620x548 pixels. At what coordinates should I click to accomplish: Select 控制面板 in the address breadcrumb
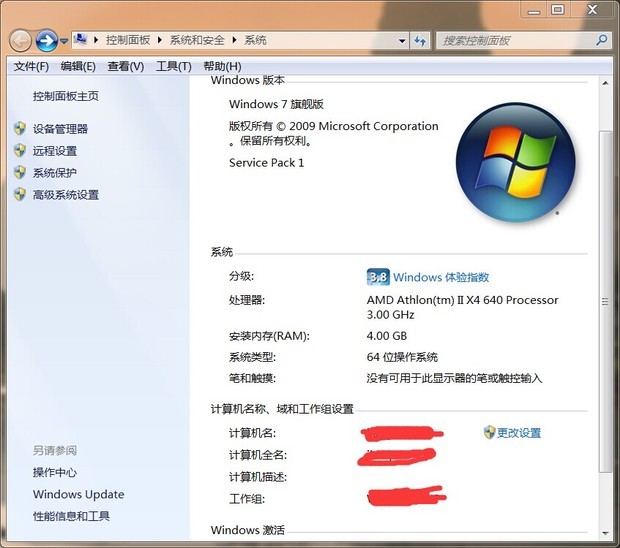click(128, 40)
